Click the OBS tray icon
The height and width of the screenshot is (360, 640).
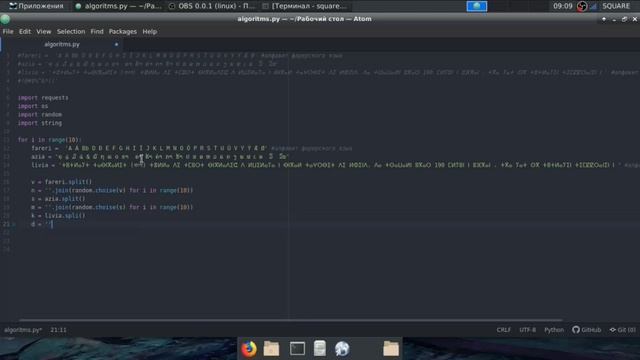click(582, 6)
